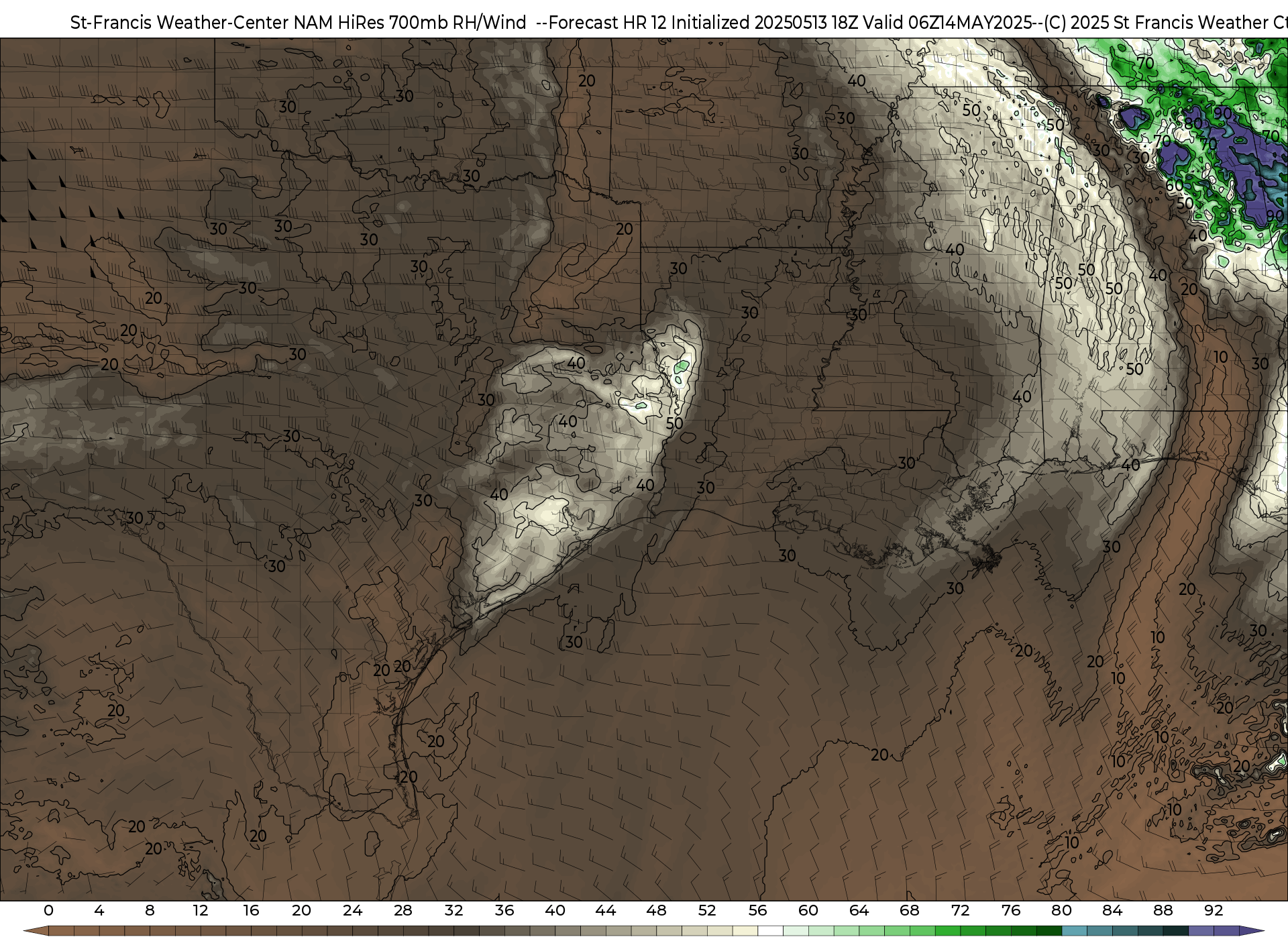1288x939 pixels.
Task: Click the '60' contour label on the map
Action: [1174, 185]
